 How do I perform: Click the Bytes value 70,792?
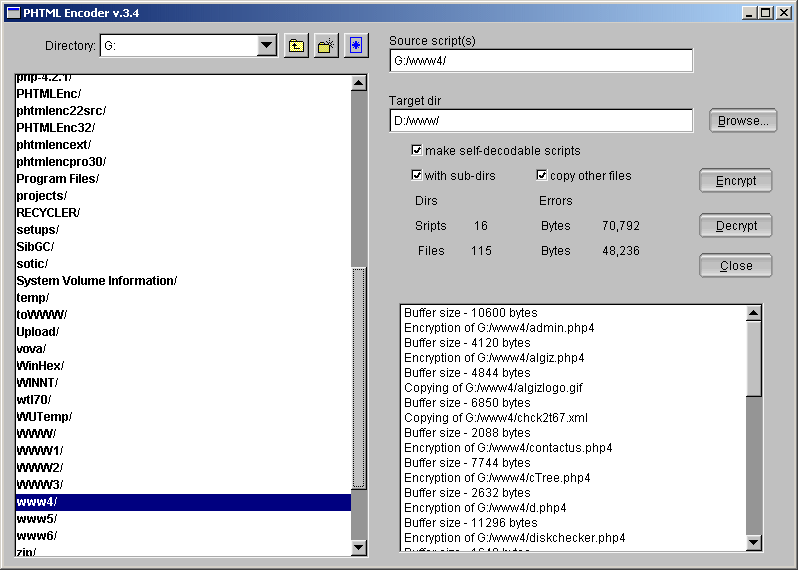coord(621,225)
